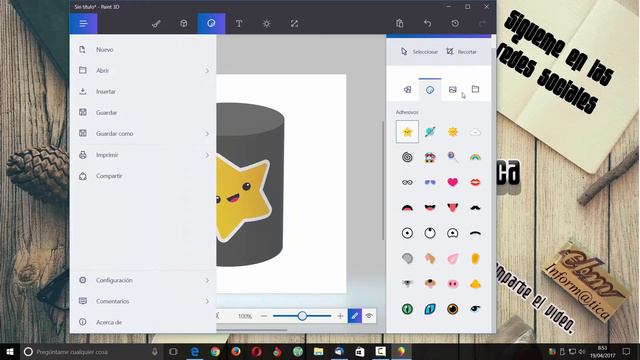Click the zoom slider handle
Image resolution: width=640 pixels, height=360 pixels.
click(x=302, y=316)
